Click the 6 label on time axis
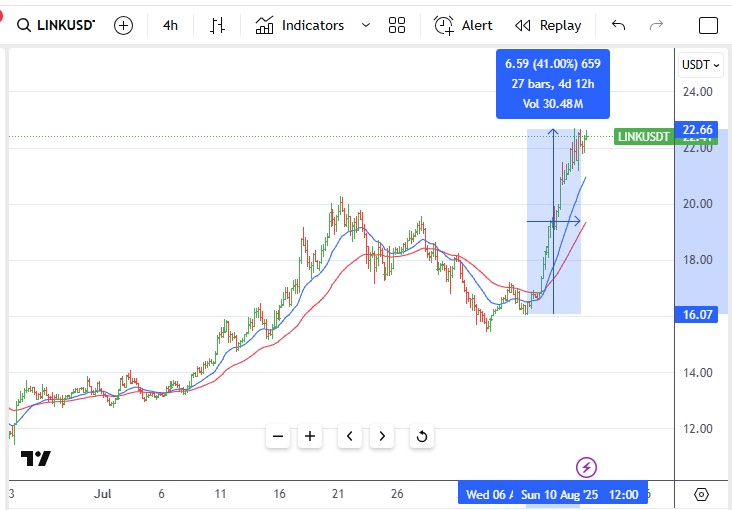 click(162, 494)
